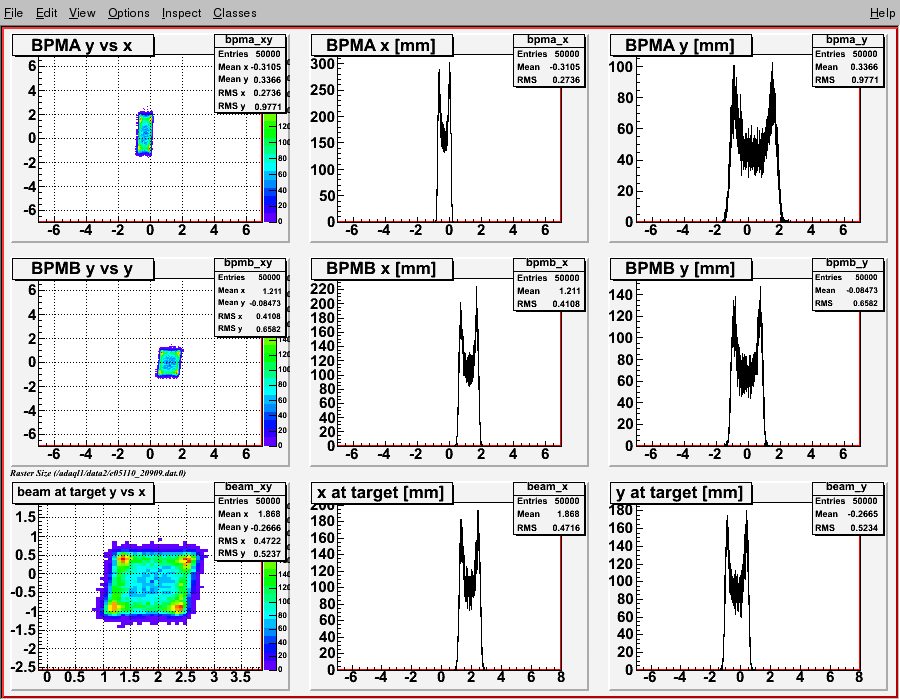Click the bpma_xy statistics box
The height and width of the screenshot is (700, 900).
[x=250, y=73]
